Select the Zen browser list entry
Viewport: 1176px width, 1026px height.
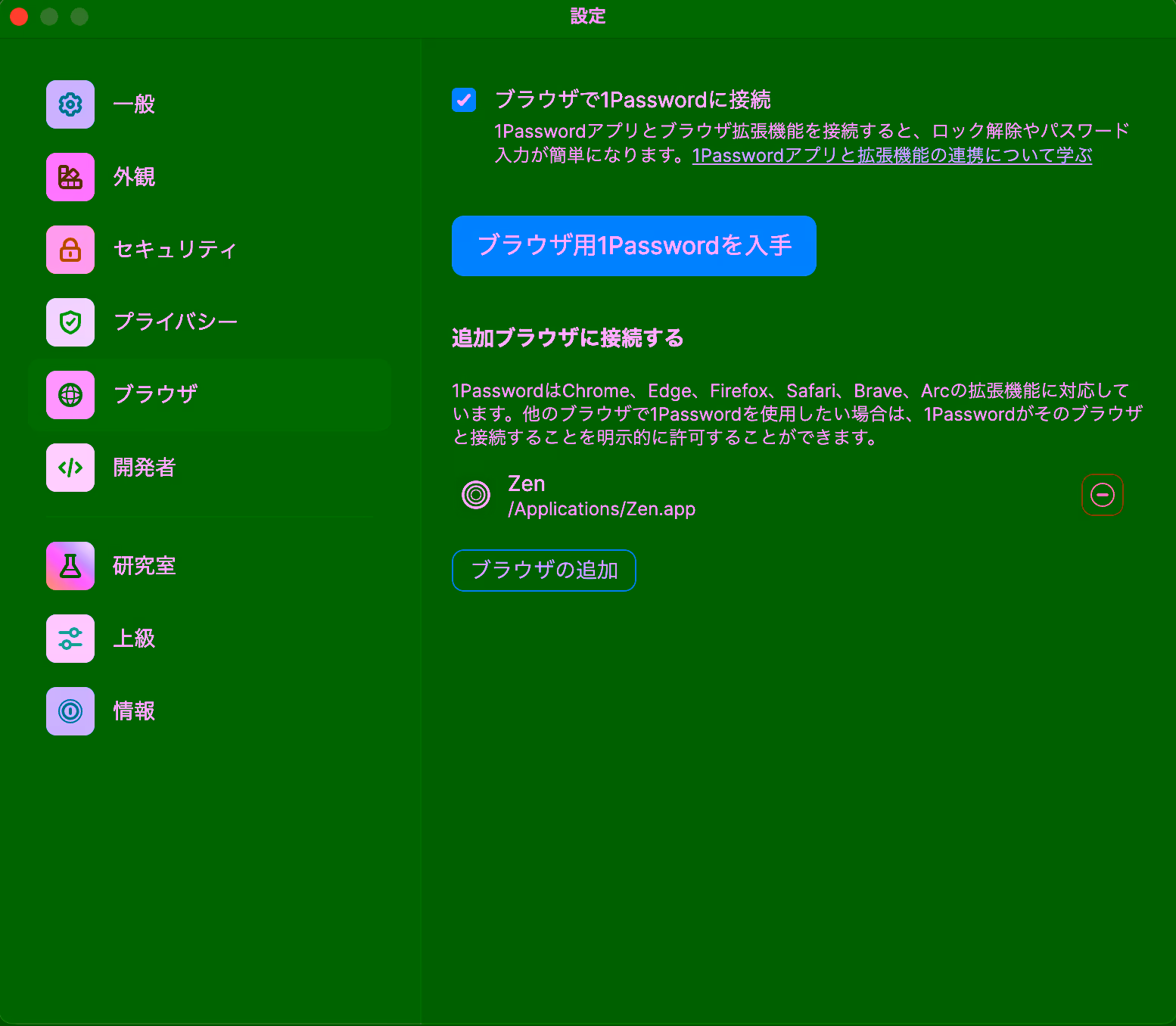coord(601,496)
